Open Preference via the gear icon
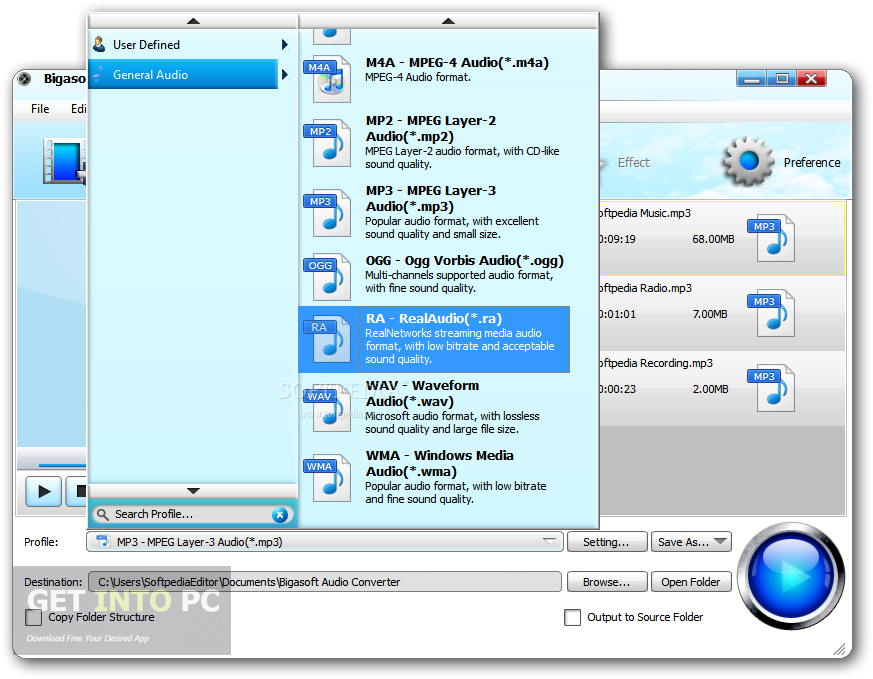Image resolution: width=873 pixels, height=679 pixels. pyautogui.click(x=748, y=161)
